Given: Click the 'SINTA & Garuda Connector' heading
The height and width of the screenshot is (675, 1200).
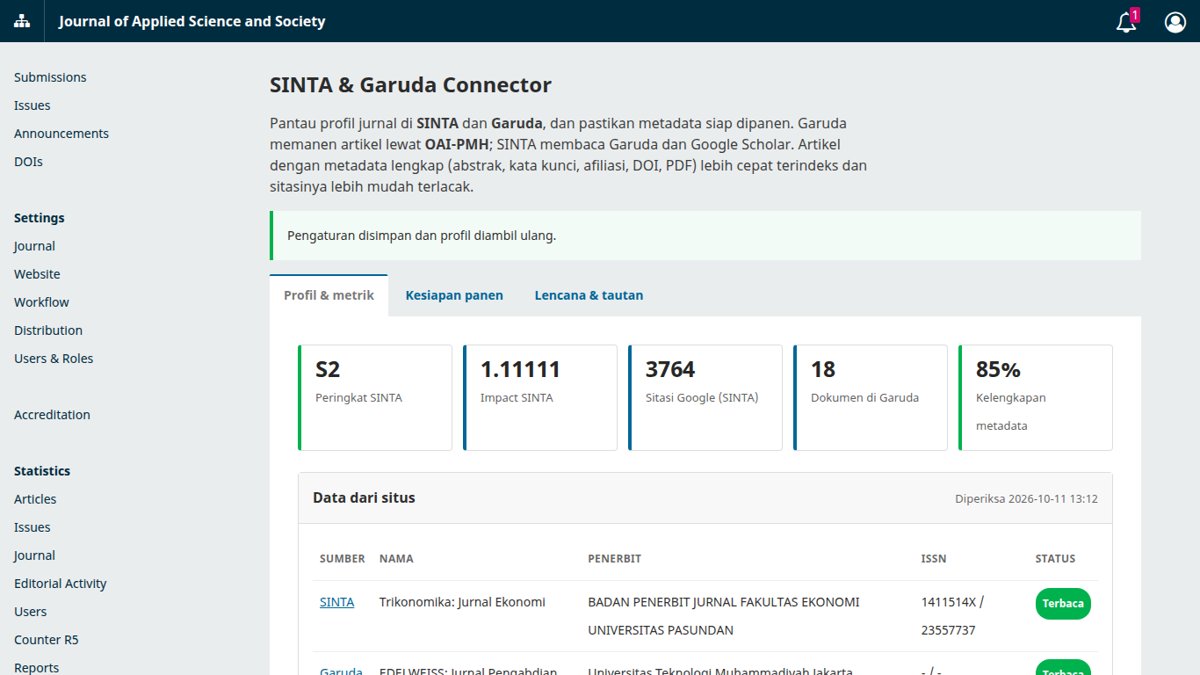Looking at the screenshot, I should pyautogui.click(x=411, y=85).
